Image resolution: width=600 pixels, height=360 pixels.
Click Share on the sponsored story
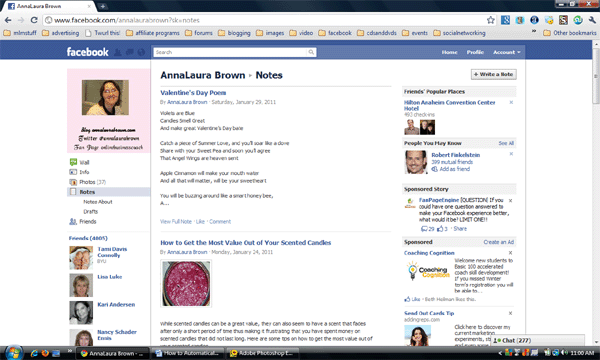pyautogui.click(x=460, y=229)
